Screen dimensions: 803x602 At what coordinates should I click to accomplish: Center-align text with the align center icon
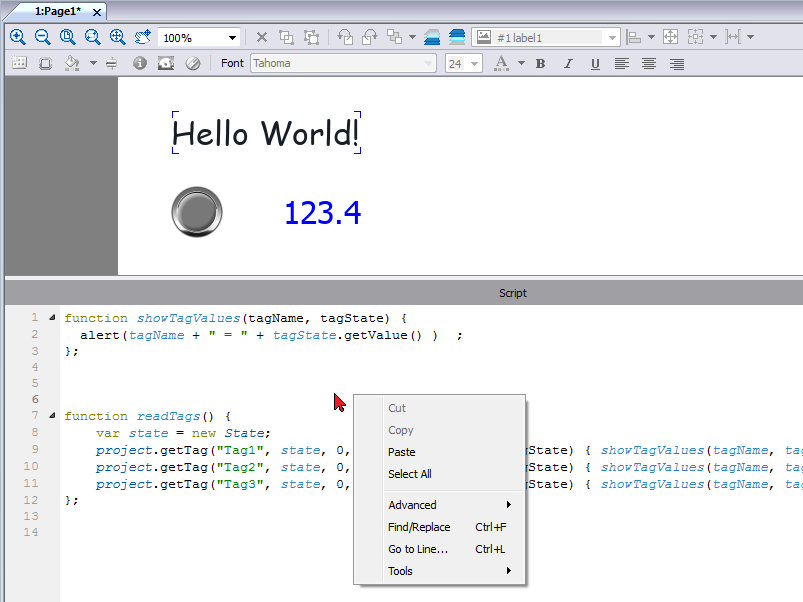click(x=649, y=63)
